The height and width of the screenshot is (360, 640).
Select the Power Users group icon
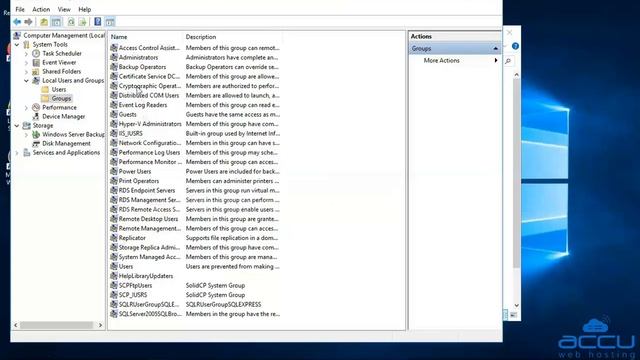pyautogui.click(x=114, y=171)
